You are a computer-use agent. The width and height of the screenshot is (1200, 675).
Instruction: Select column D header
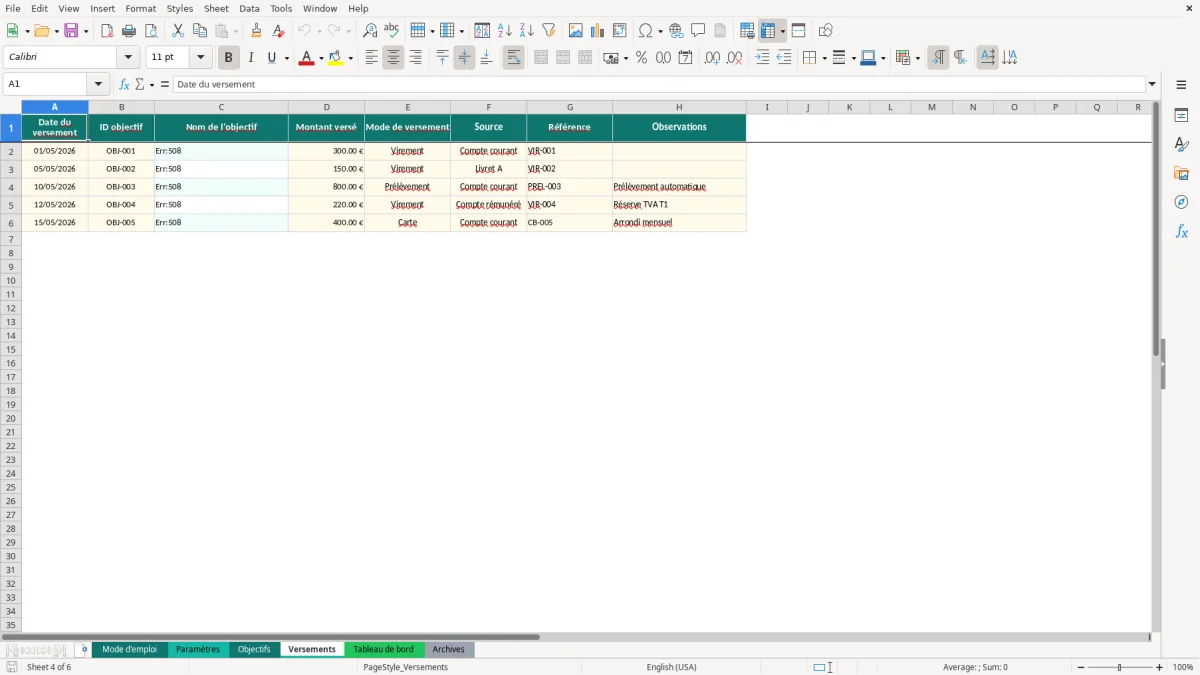pyautogui.click(x=327, y=107)
